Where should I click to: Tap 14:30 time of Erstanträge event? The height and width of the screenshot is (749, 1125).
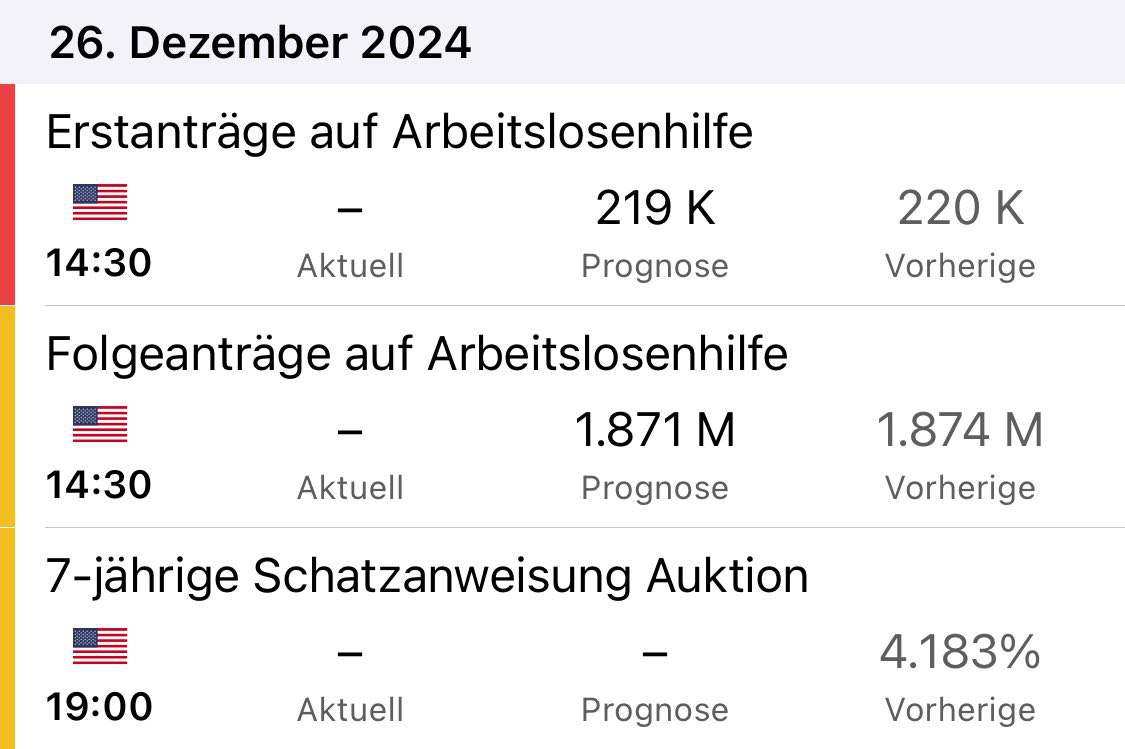(x=99, y=263)
